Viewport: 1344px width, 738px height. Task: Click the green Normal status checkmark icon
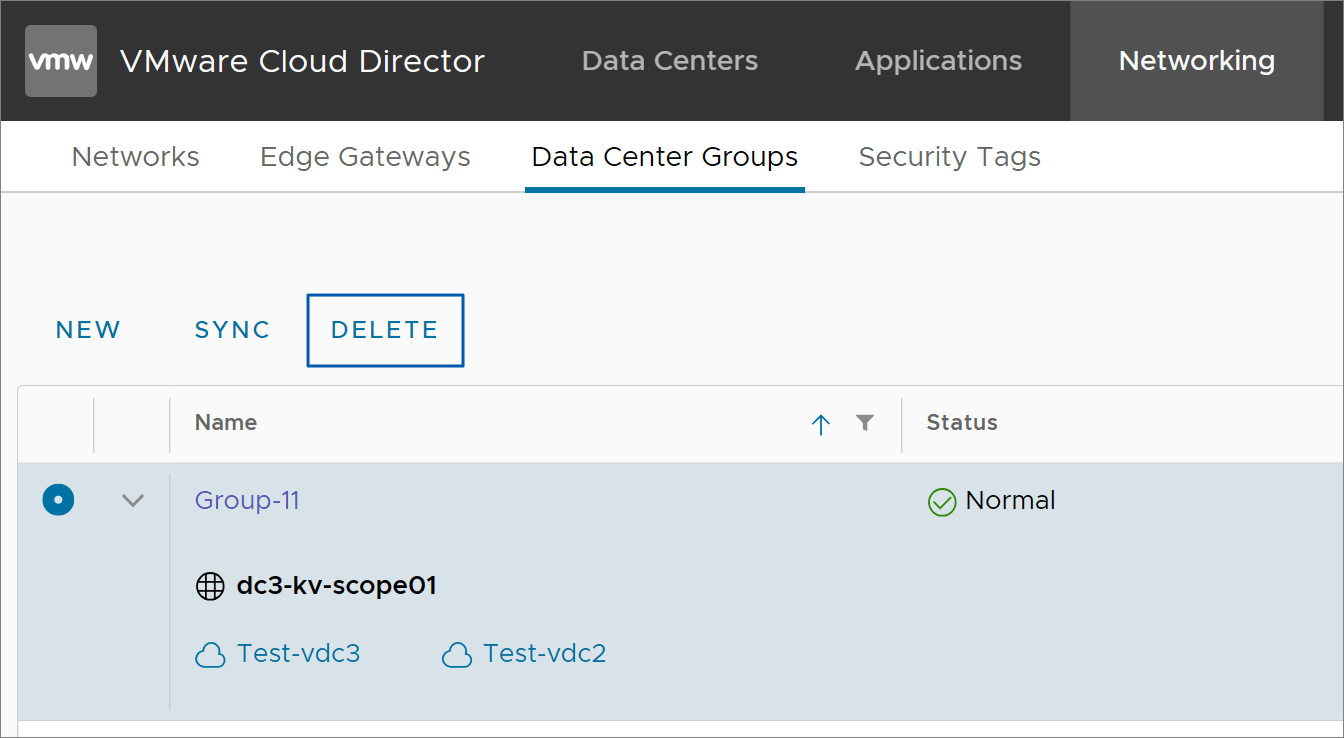(x=942, y=501)
